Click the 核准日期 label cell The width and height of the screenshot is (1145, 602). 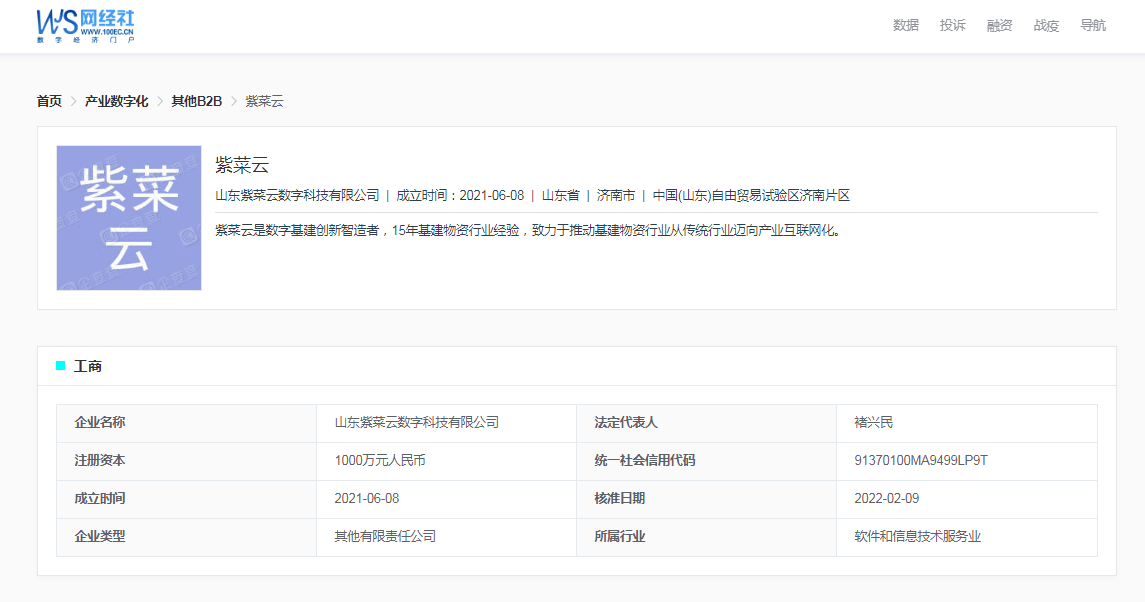(706, 499)
